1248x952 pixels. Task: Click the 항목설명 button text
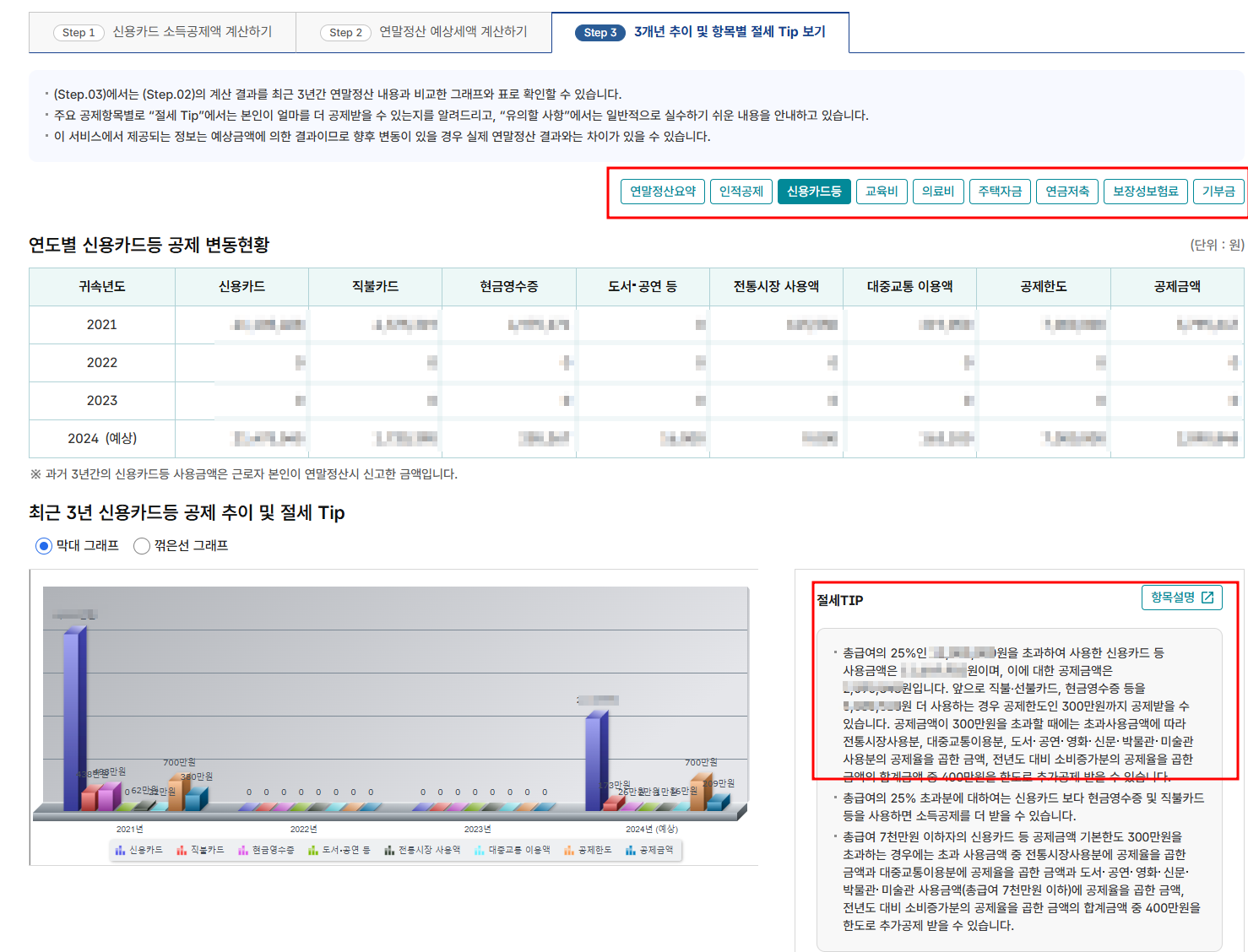[x=1173, y=598]
